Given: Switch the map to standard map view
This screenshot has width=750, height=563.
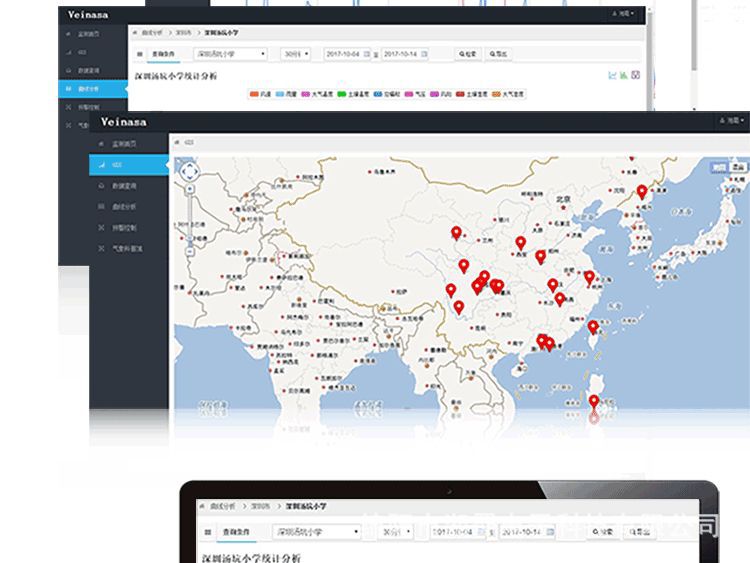Looking at the screenshot, I should (x=719, y=167).
